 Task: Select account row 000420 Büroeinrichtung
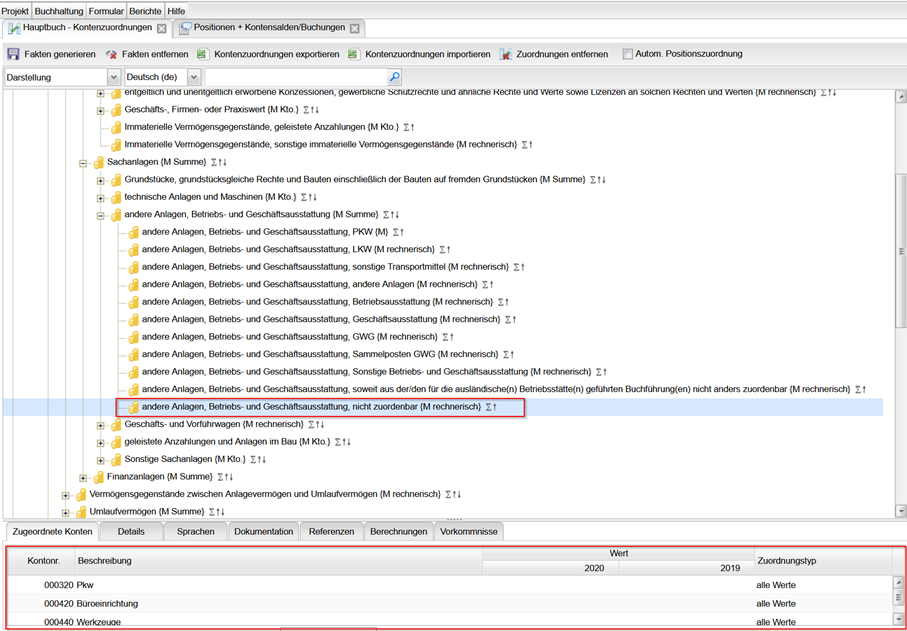(450, 603)
